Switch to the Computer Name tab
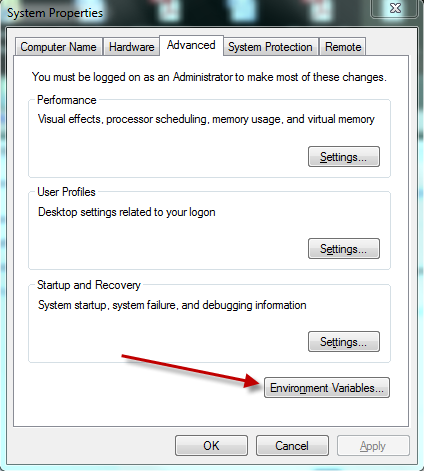This screenshot has height=471, width=424. [59, 47]
